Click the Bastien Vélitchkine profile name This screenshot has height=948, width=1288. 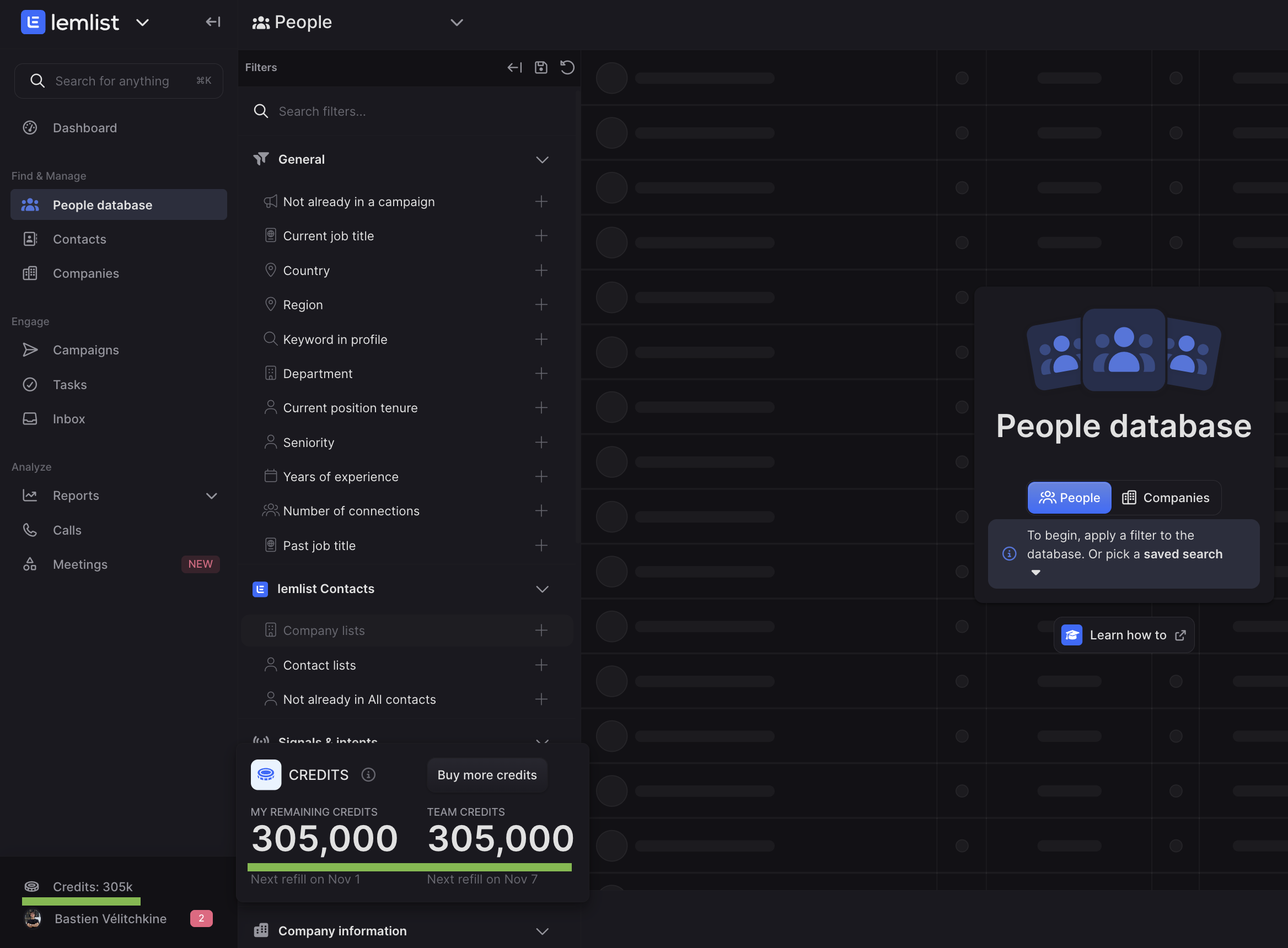(111, 919)
